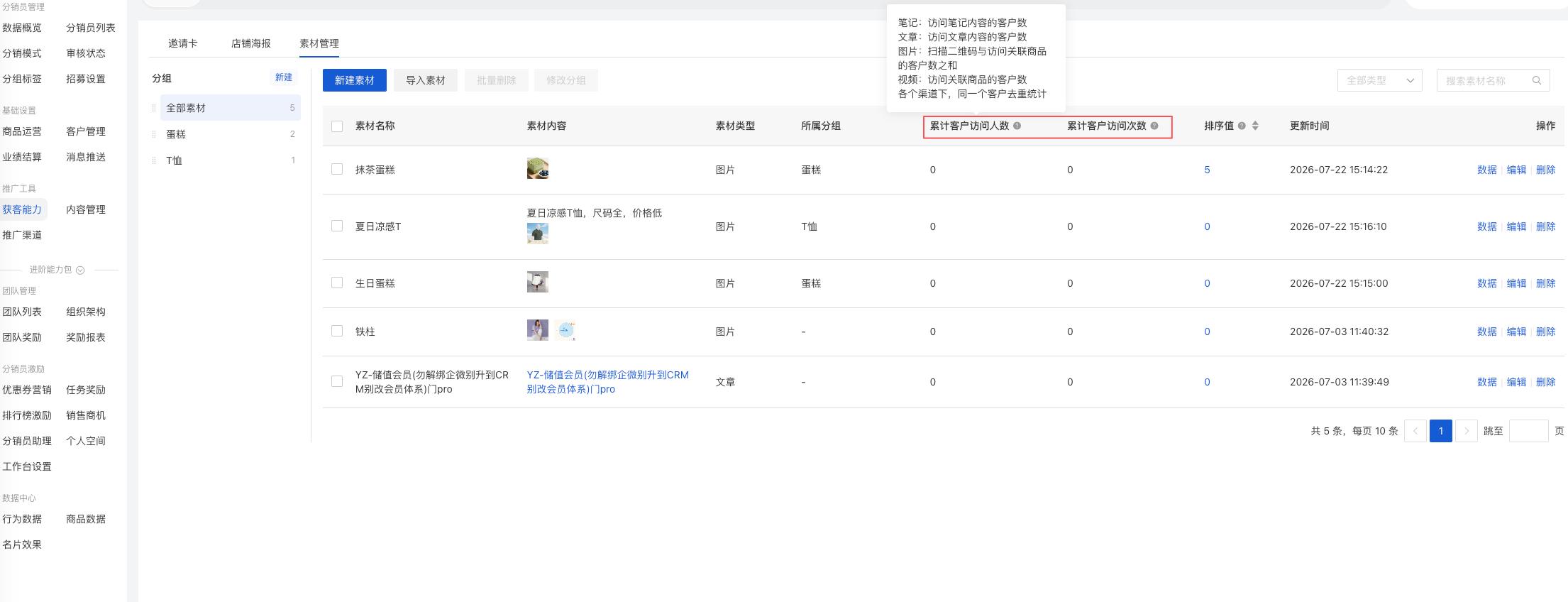Sort table by 排序值 arrows
This screenshot has height=602, width=1568.
click(1255, 126)
